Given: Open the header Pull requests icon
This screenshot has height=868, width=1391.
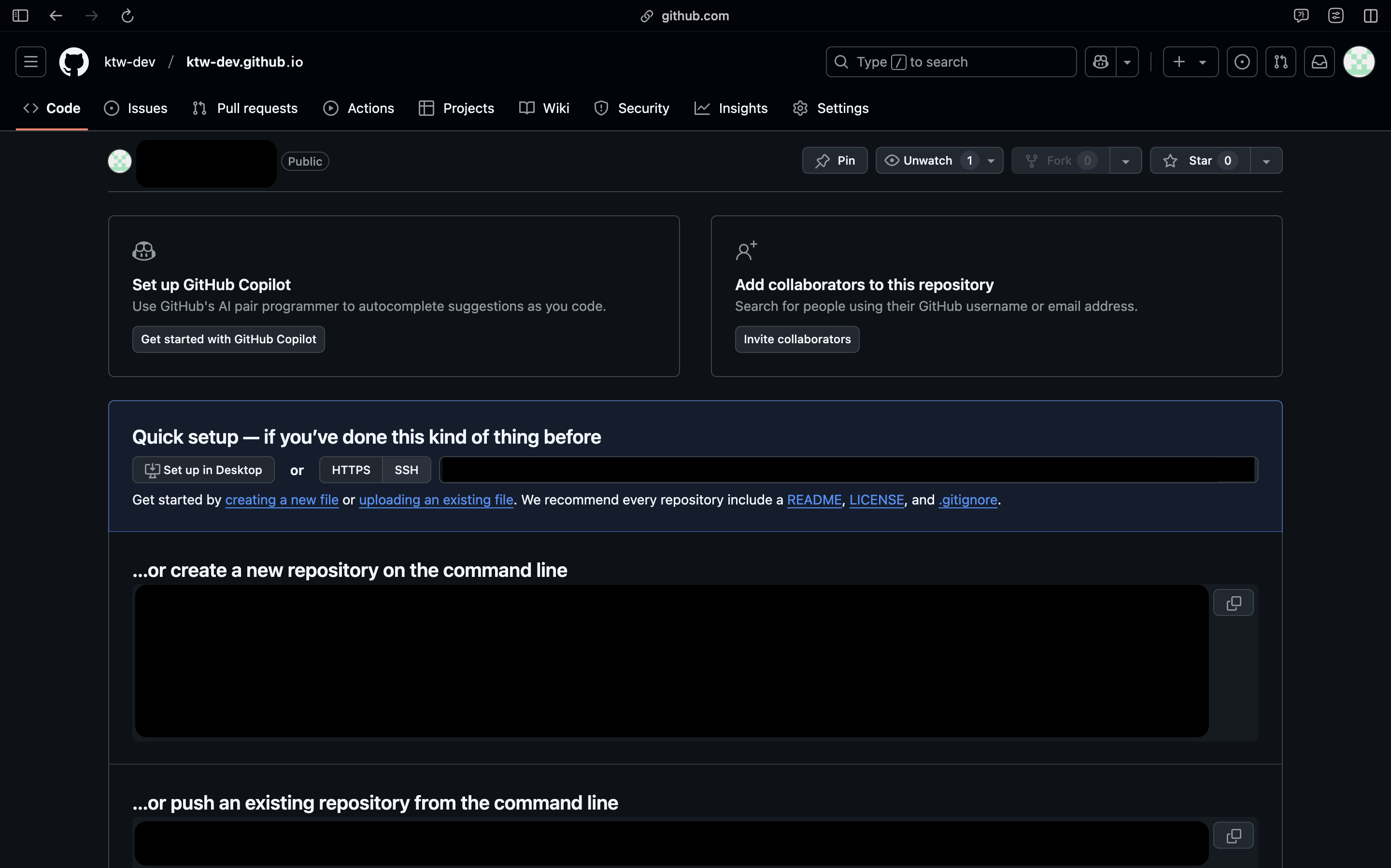Looking at the screenshot, I should (1281, 61).
